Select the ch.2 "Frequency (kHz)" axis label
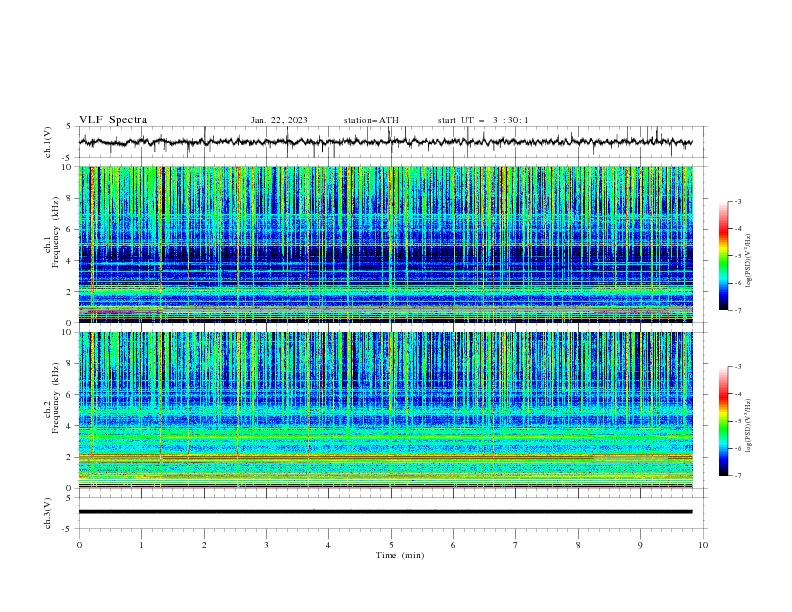The height and width of the screenshot is (612, 792). [x=56, y=397]
